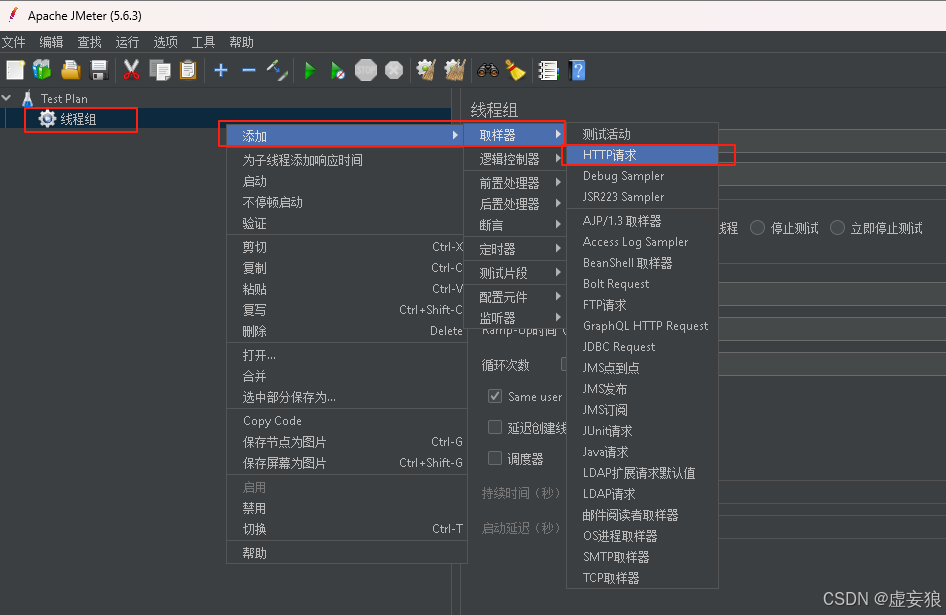Click 为子线程添加响应时间 context entry

point(344,160)
